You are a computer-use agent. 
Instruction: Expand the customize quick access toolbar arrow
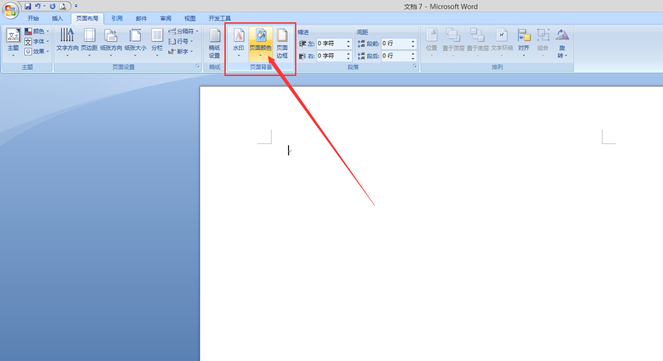(x=76, y=6)
